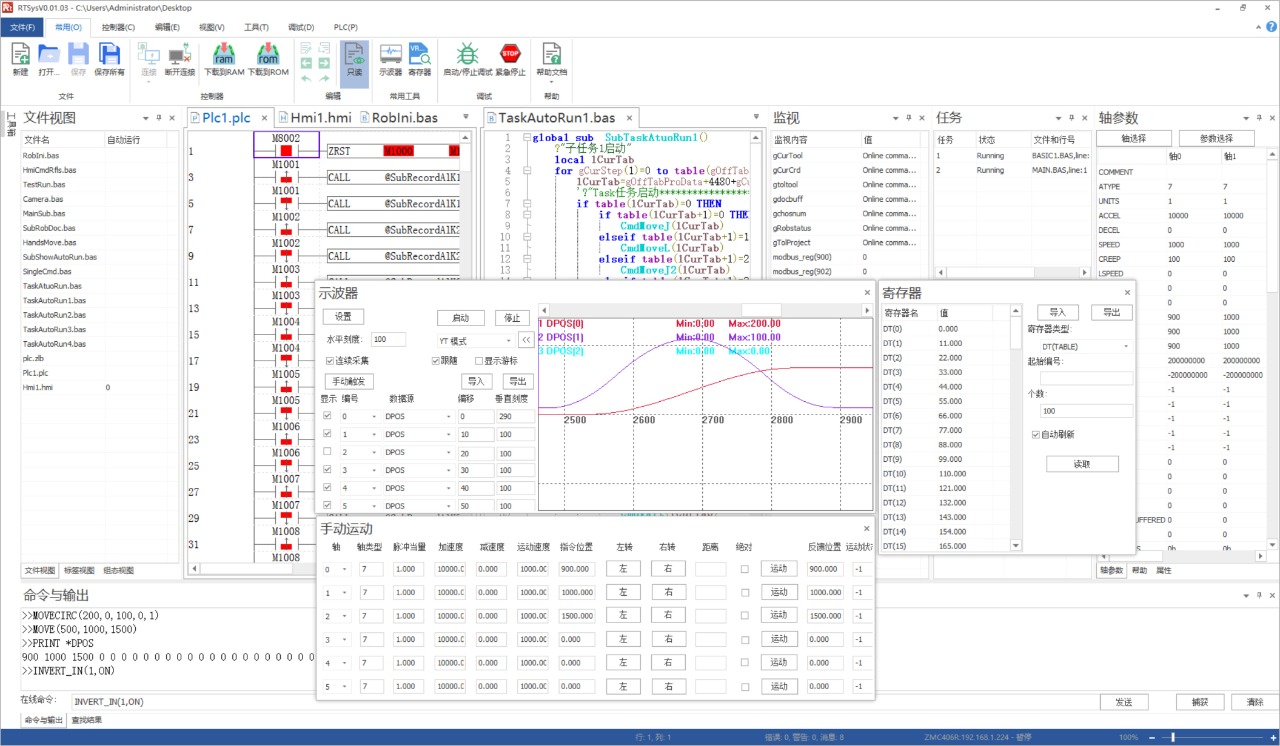The width and height of the screenshot is (1280, 746).
Task: Click the 轴选择 button
Action: pyautogui.click(x=1133, y=138)
